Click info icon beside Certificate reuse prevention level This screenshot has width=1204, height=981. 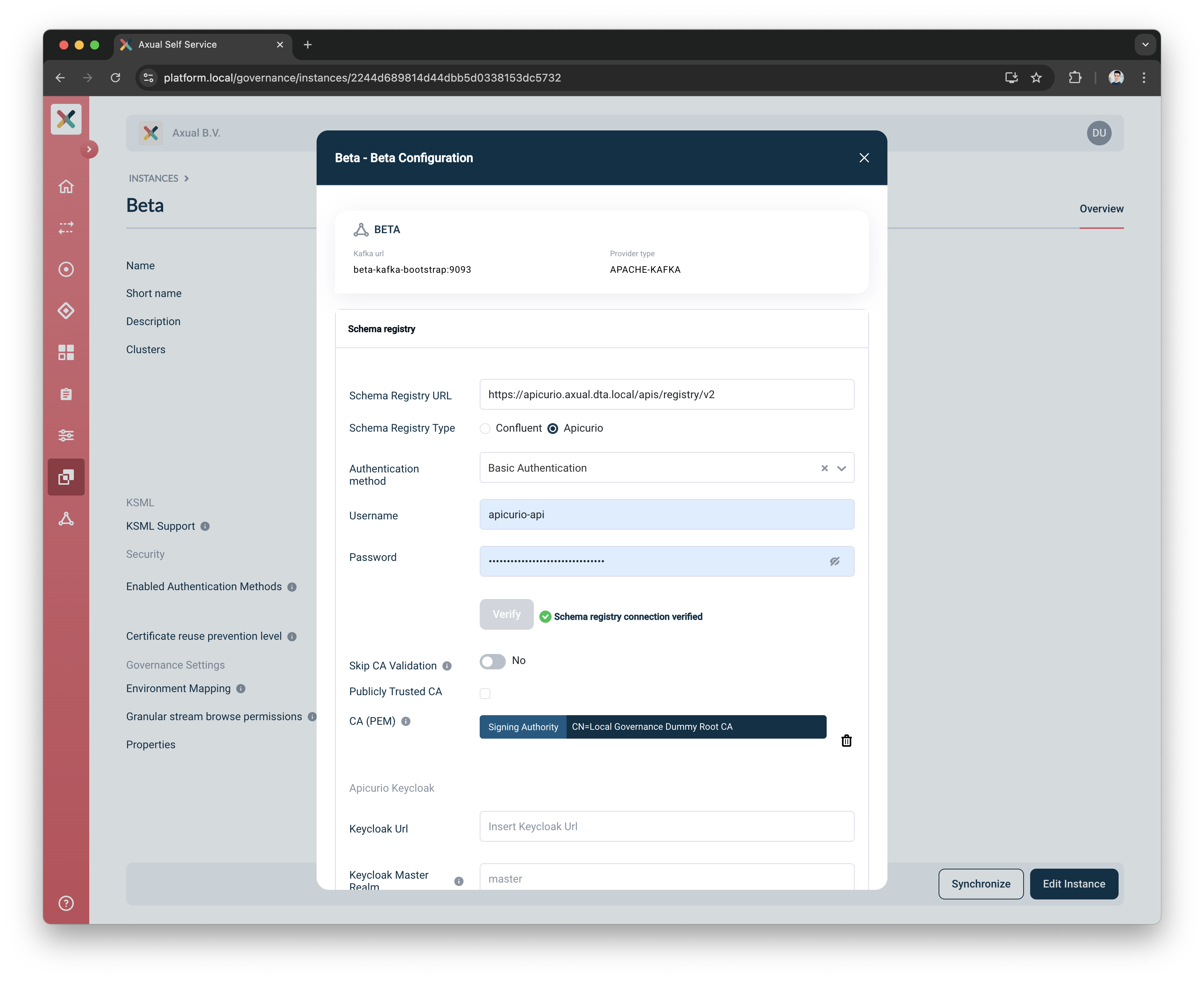[x=292, y=636]
